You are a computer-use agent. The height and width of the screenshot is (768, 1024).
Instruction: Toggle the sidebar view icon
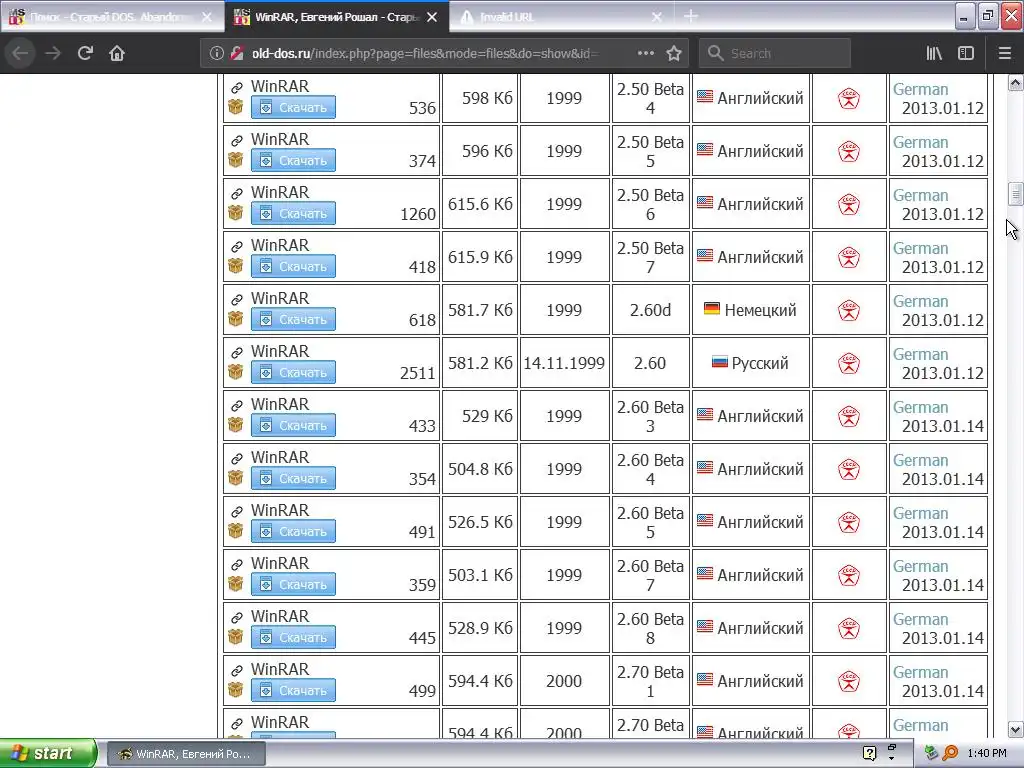(966, 53)
